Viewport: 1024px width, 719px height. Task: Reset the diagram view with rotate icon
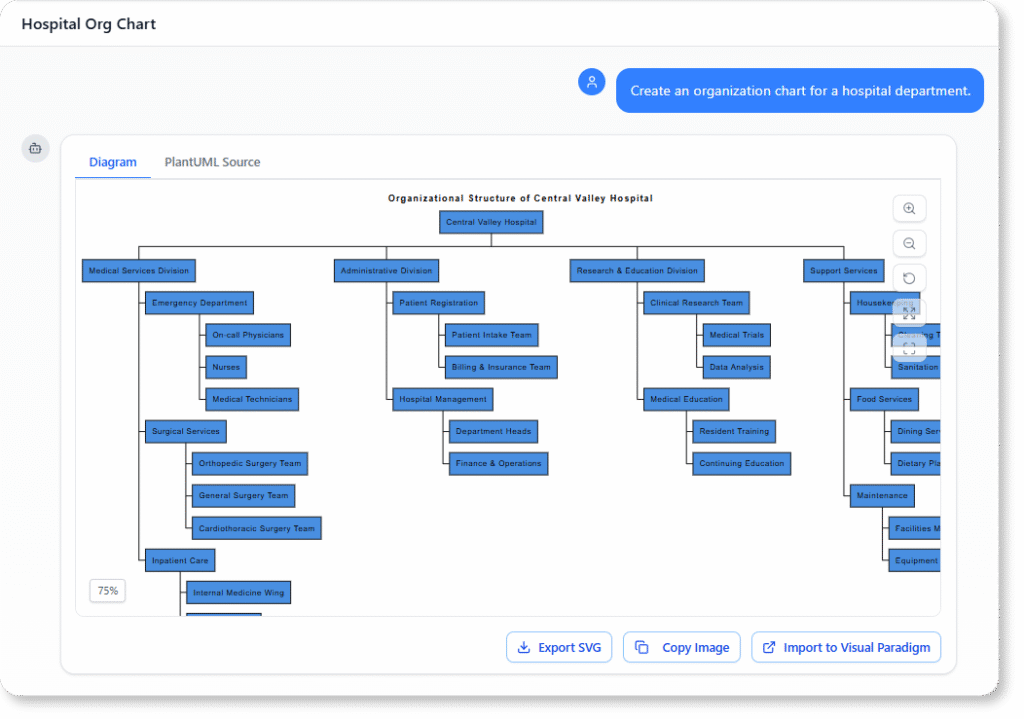pyautogui.click(x=909, y=278)
